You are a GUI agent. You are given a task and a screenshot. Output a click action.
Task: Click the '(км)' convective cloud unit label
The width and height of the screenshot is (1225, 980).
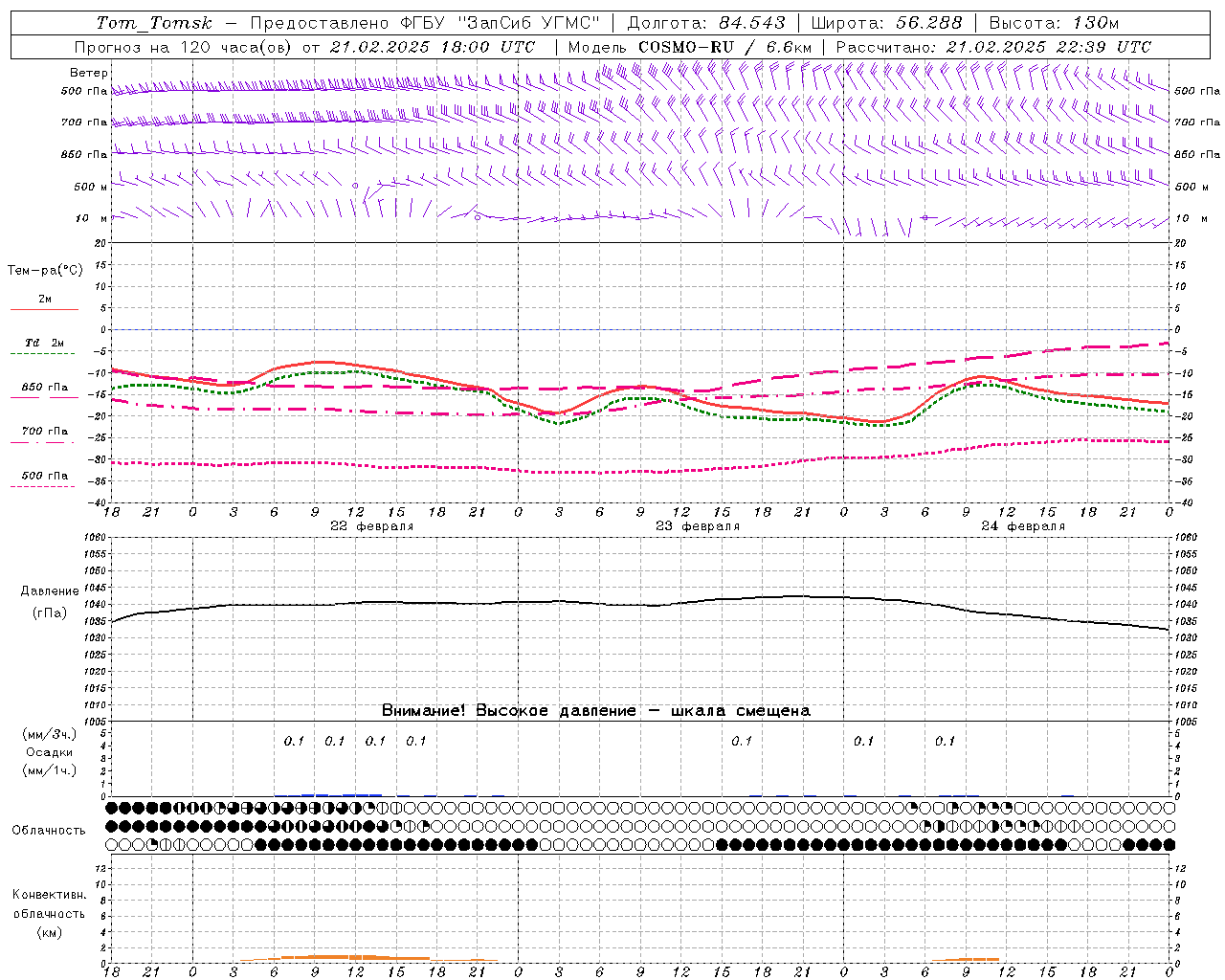pos(49,932)
